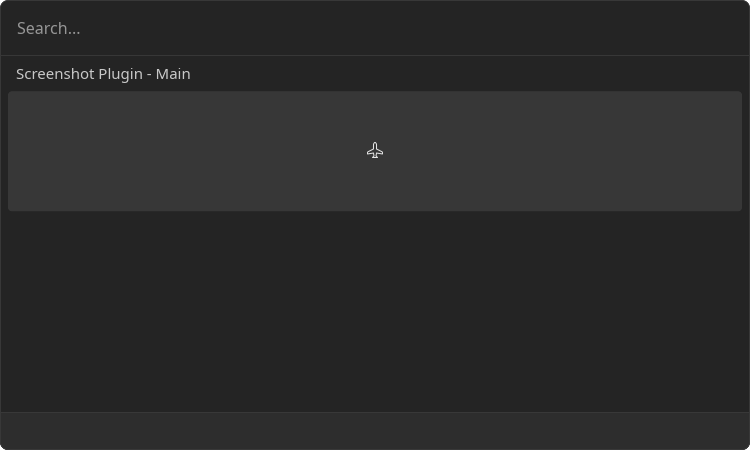750x450 pixels.
Task: Select the highlighted result row
Action: [375, 151]
